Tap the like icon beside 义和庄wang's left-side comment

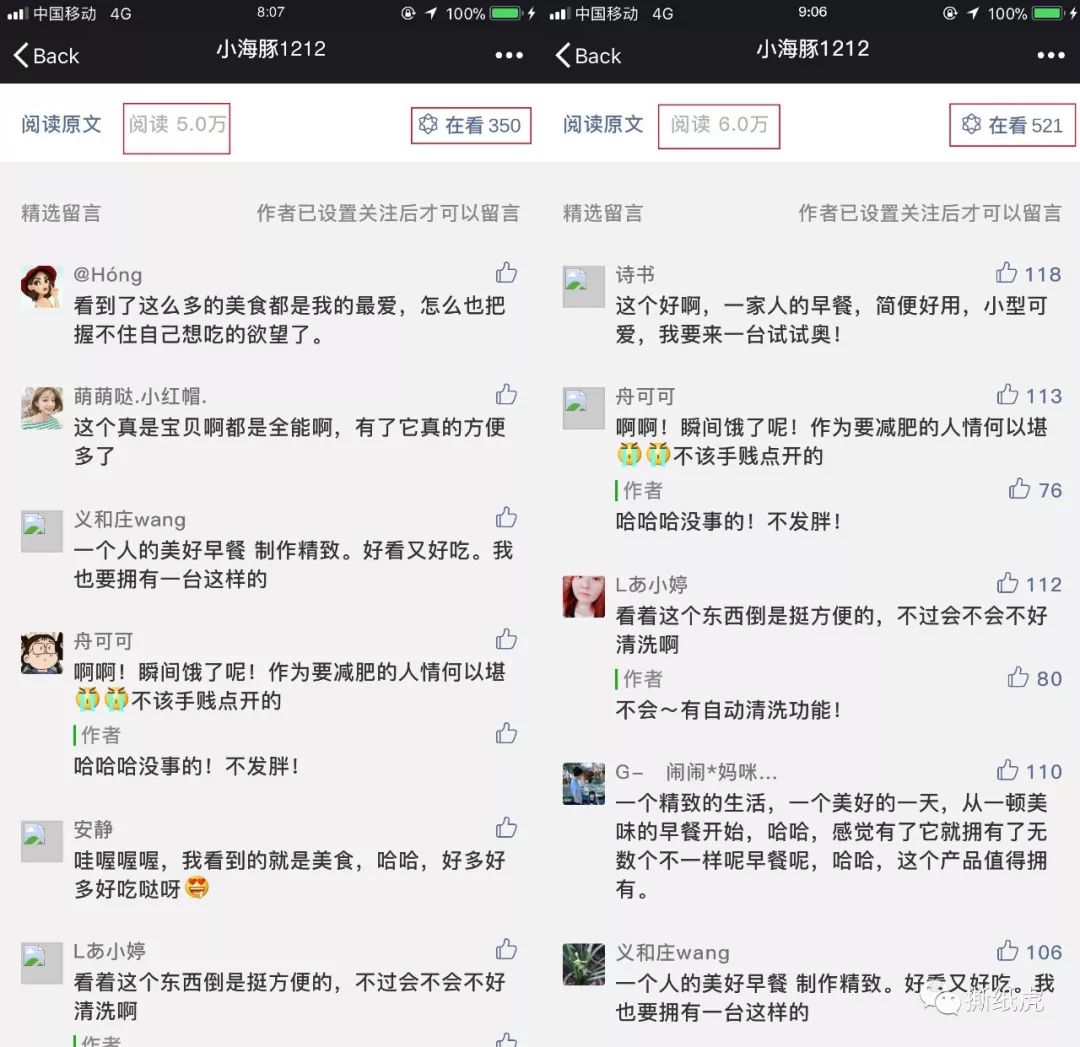[506, 518]
